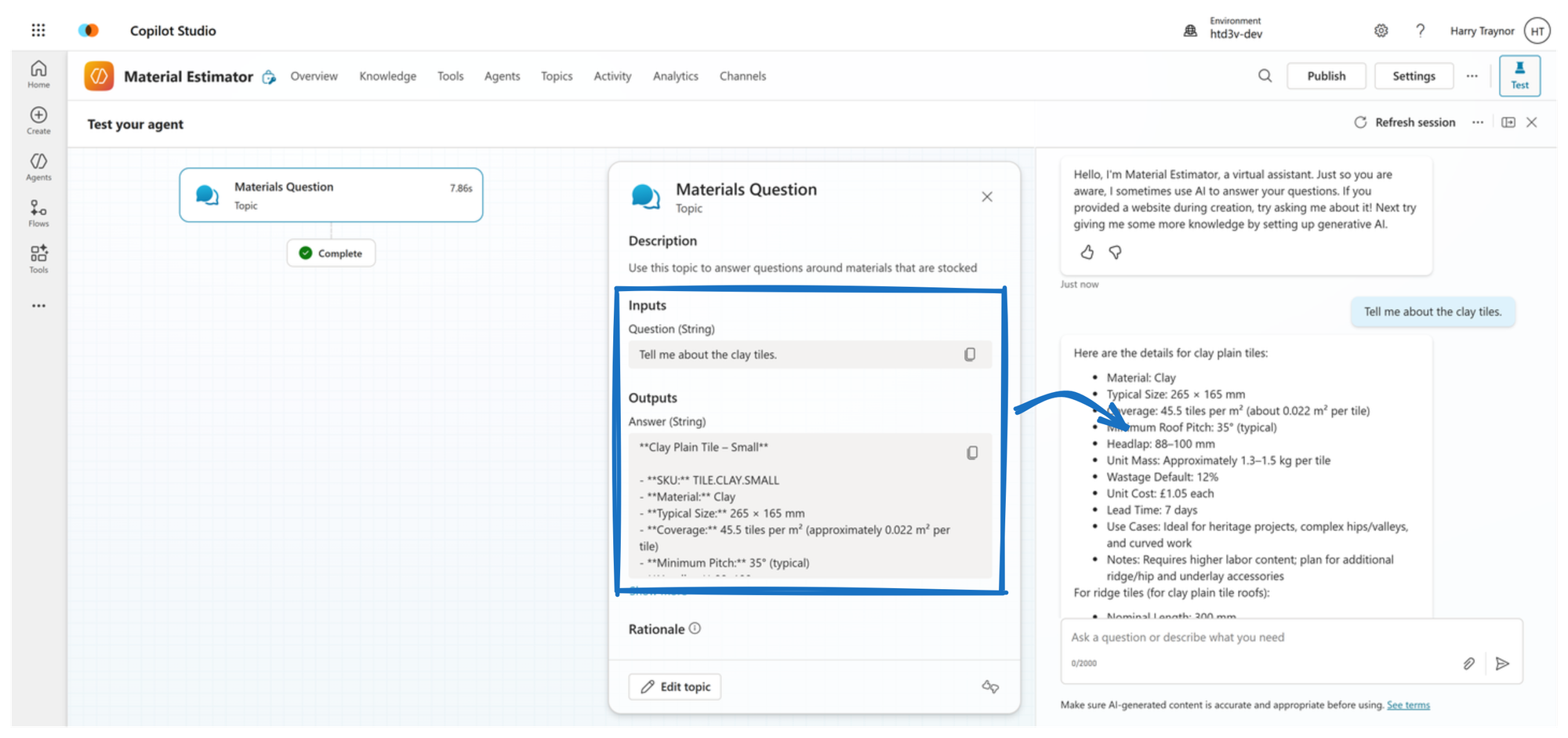Viewport: 1568px width, 738px height.
Task: Open Create in the left sidebar
Action: (x=38, y=121)
